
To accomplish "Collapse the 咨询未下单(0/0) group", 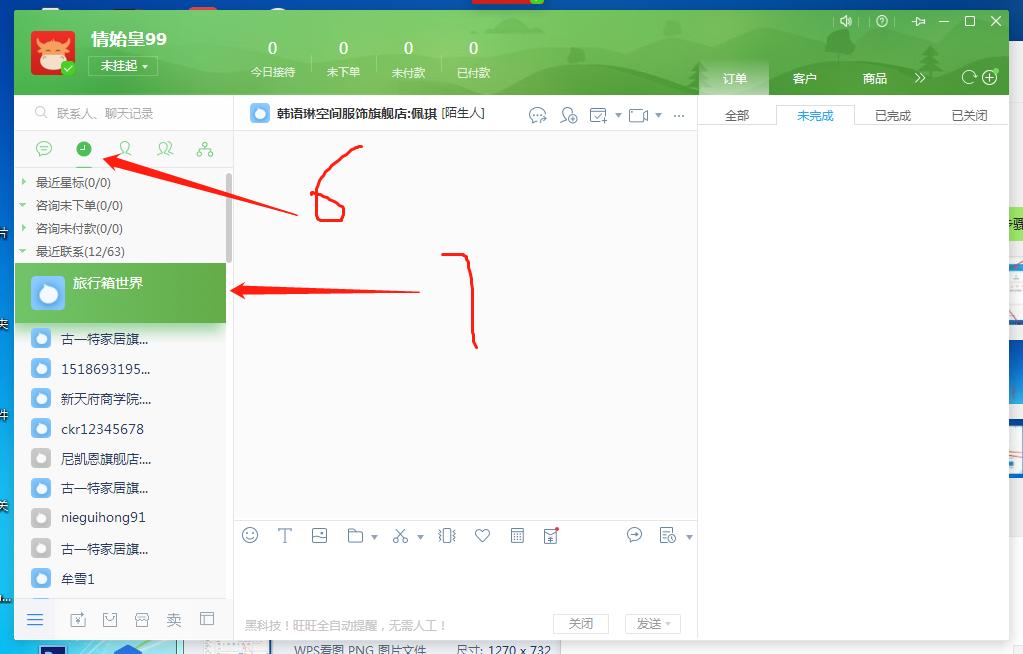I will tap(23, 205).
